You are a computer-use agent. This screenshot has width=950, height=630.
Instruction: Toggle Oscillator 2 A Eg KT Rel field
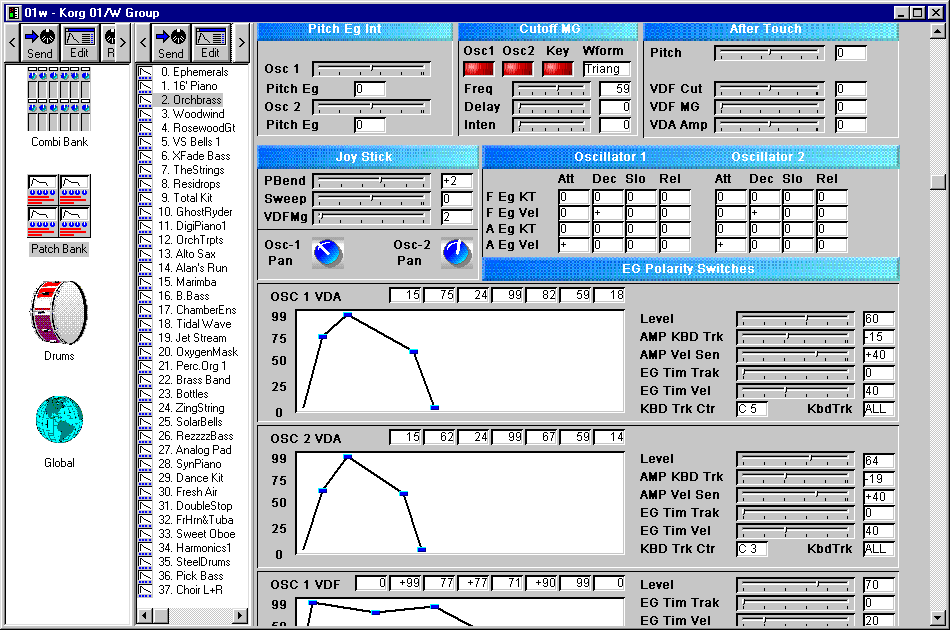[832, 229]
